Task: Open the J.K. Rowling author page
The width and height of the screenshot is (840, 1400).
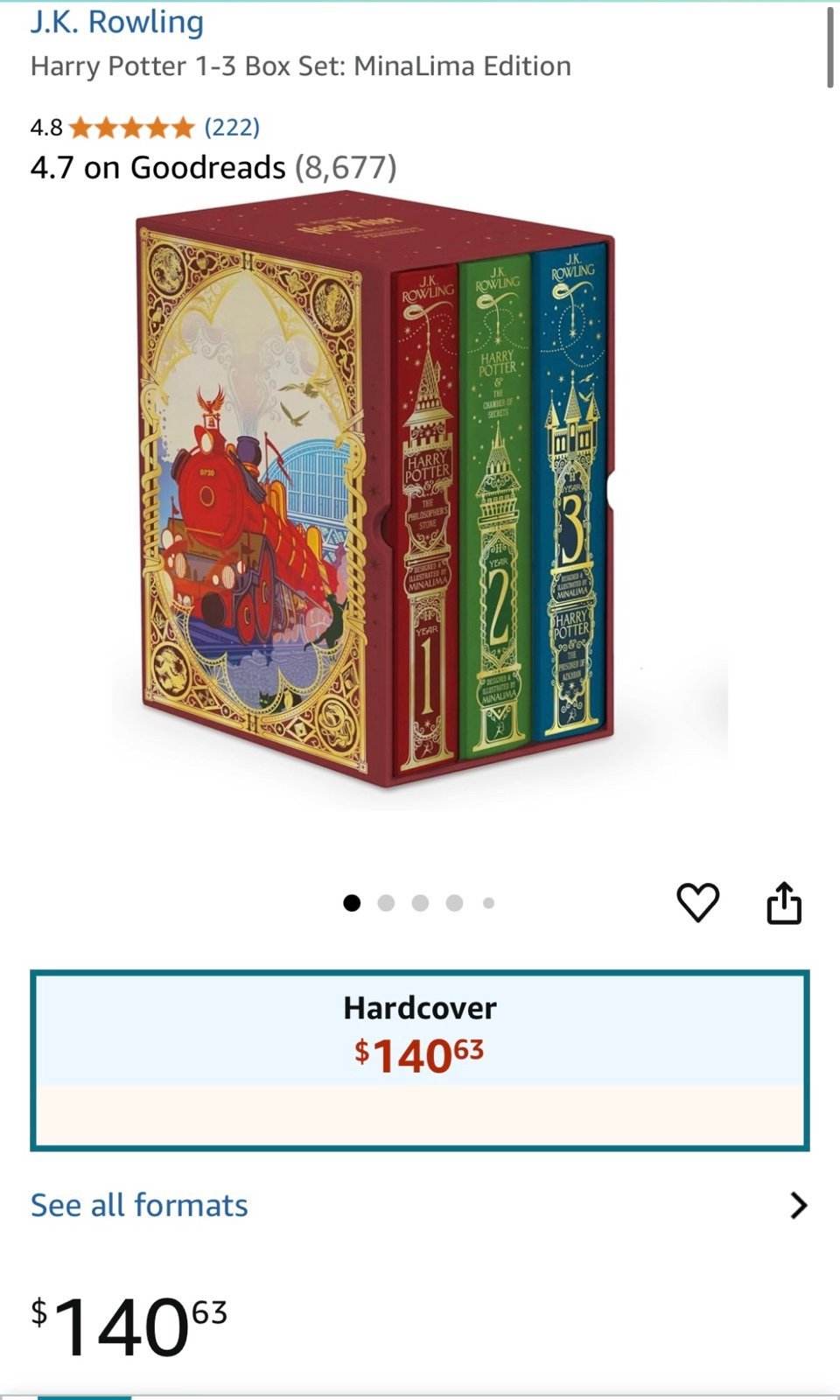Action: [117, 22]
